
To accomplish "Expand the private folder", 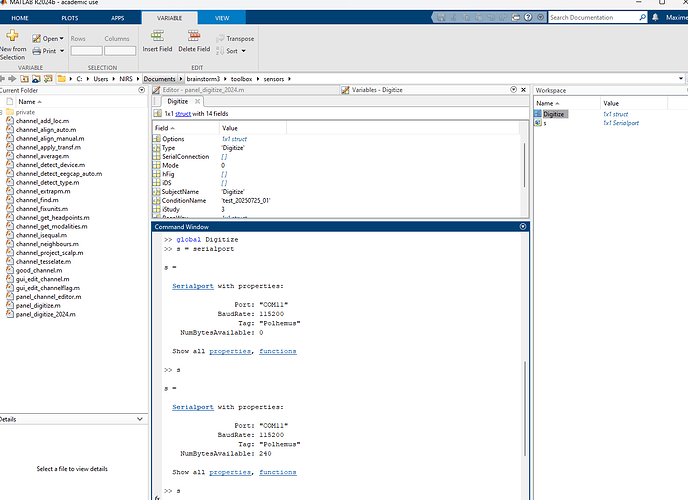I will pos(2,112).
